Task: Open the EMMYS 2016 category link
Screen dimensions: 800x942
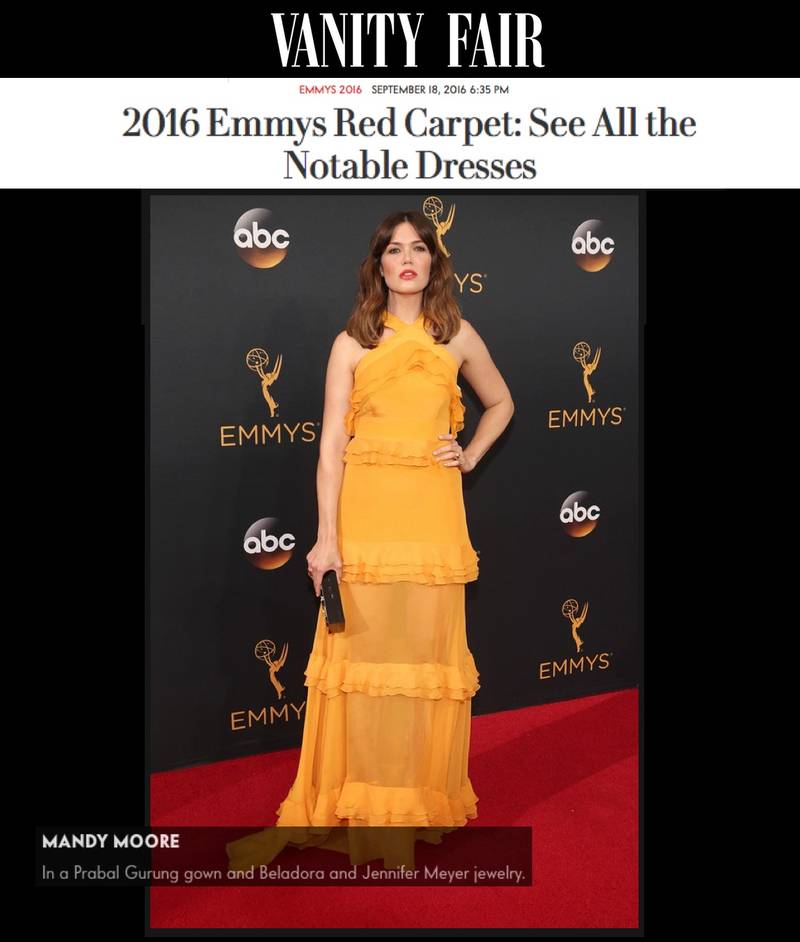Action: [x=330, y=90]
